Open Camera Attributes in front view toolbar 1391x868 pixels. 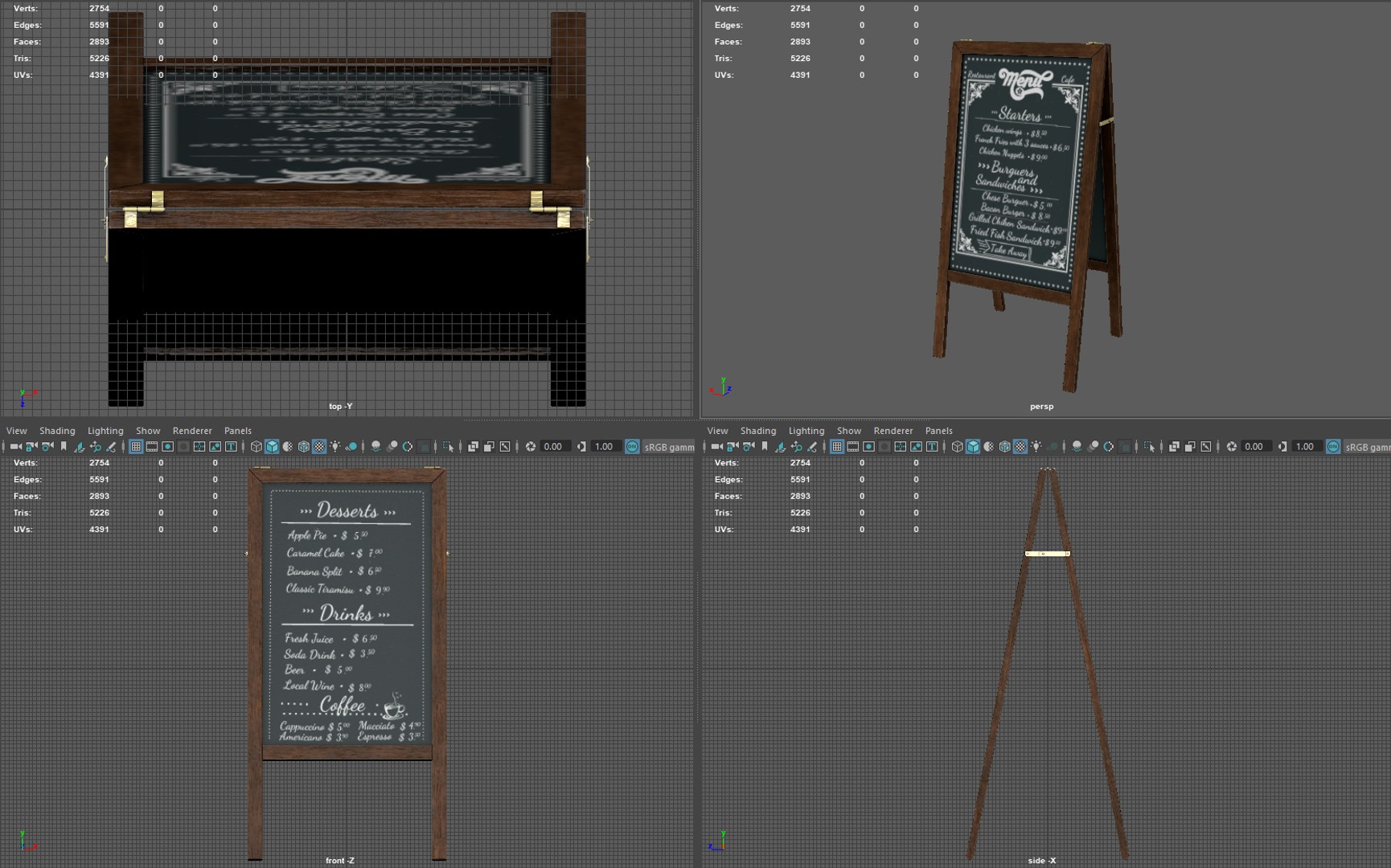pyautogui.click(x=47, y=447)
